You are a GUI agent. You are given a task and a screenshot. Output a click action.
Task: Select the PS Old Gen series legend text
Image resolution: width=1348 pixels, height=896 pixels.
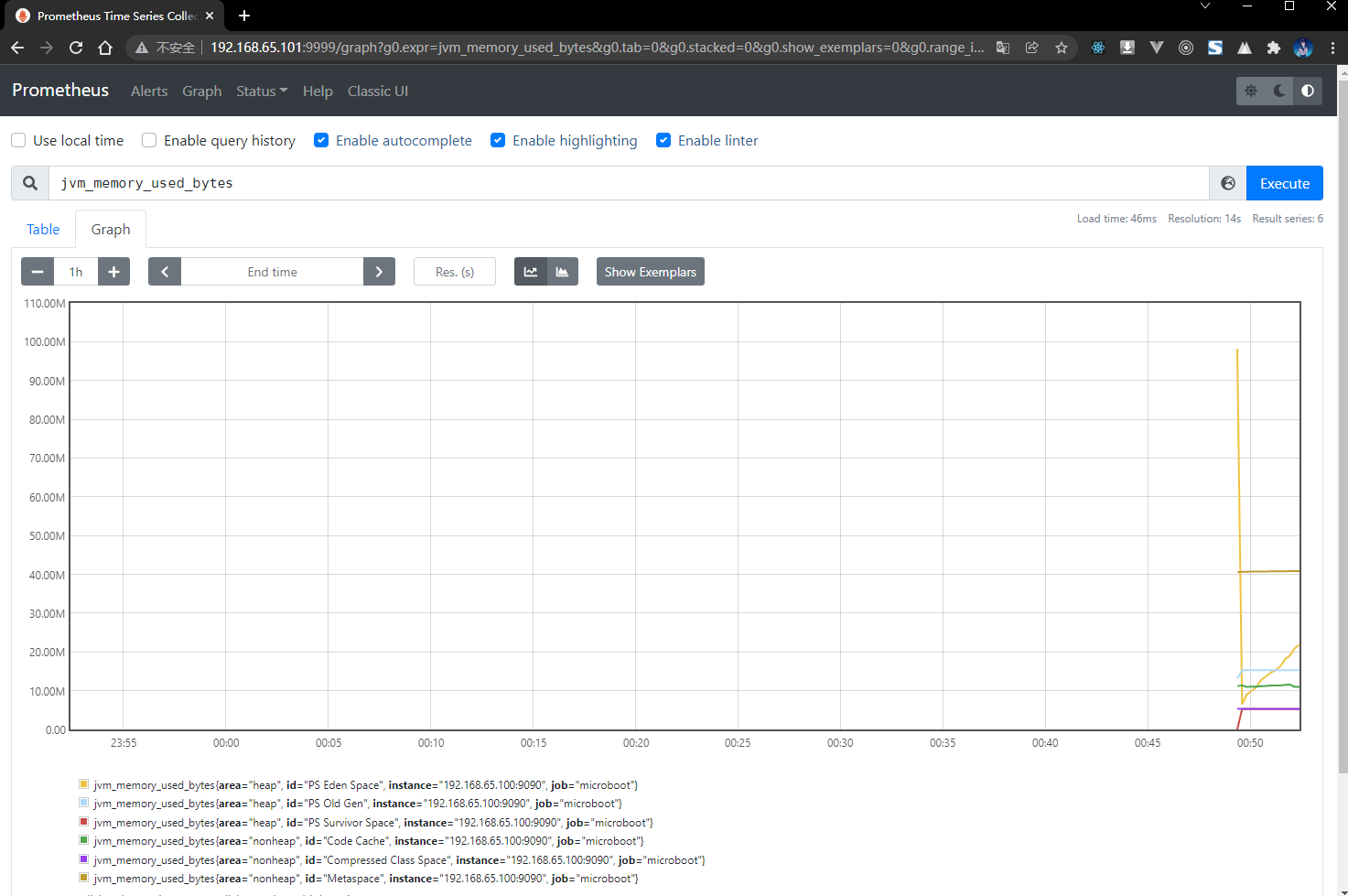[x=358, y=804]
